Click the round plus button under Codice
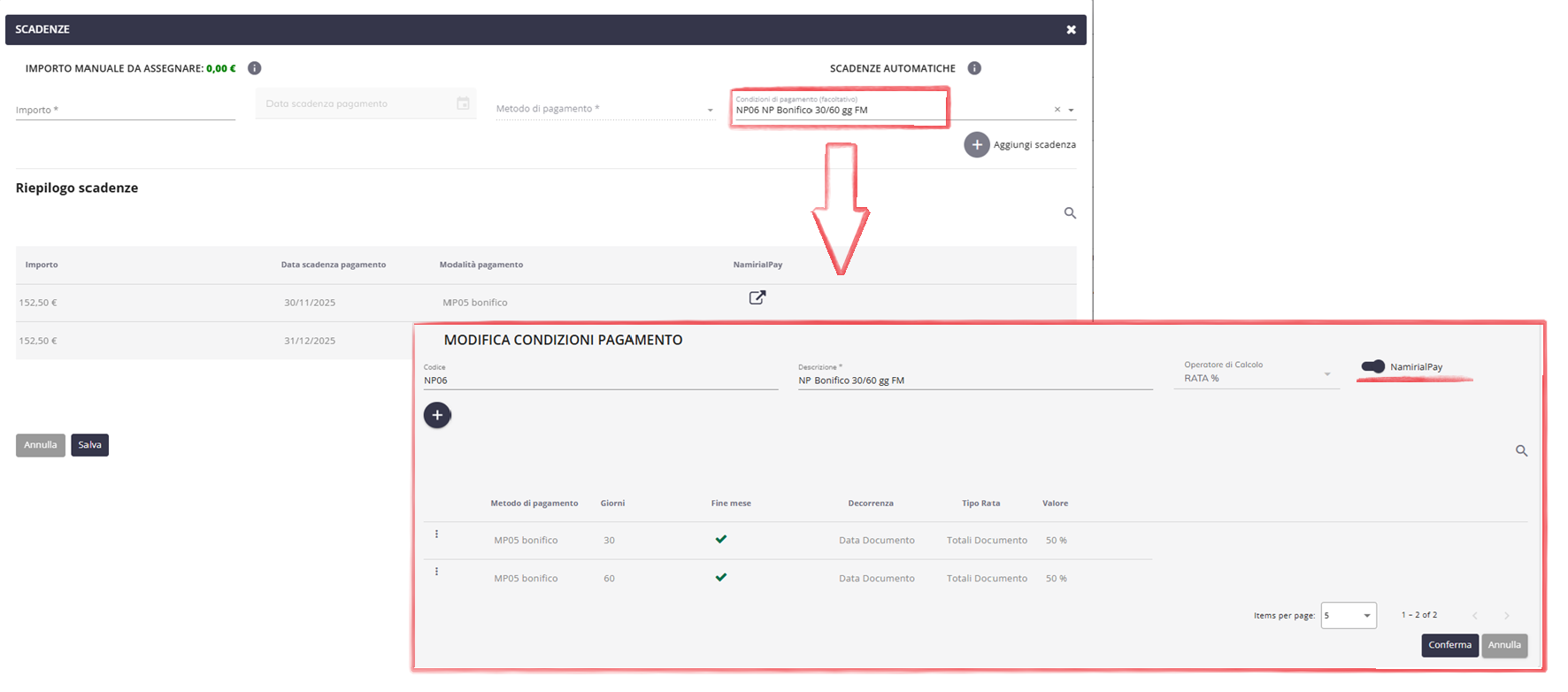 click(x=437, y=415)
